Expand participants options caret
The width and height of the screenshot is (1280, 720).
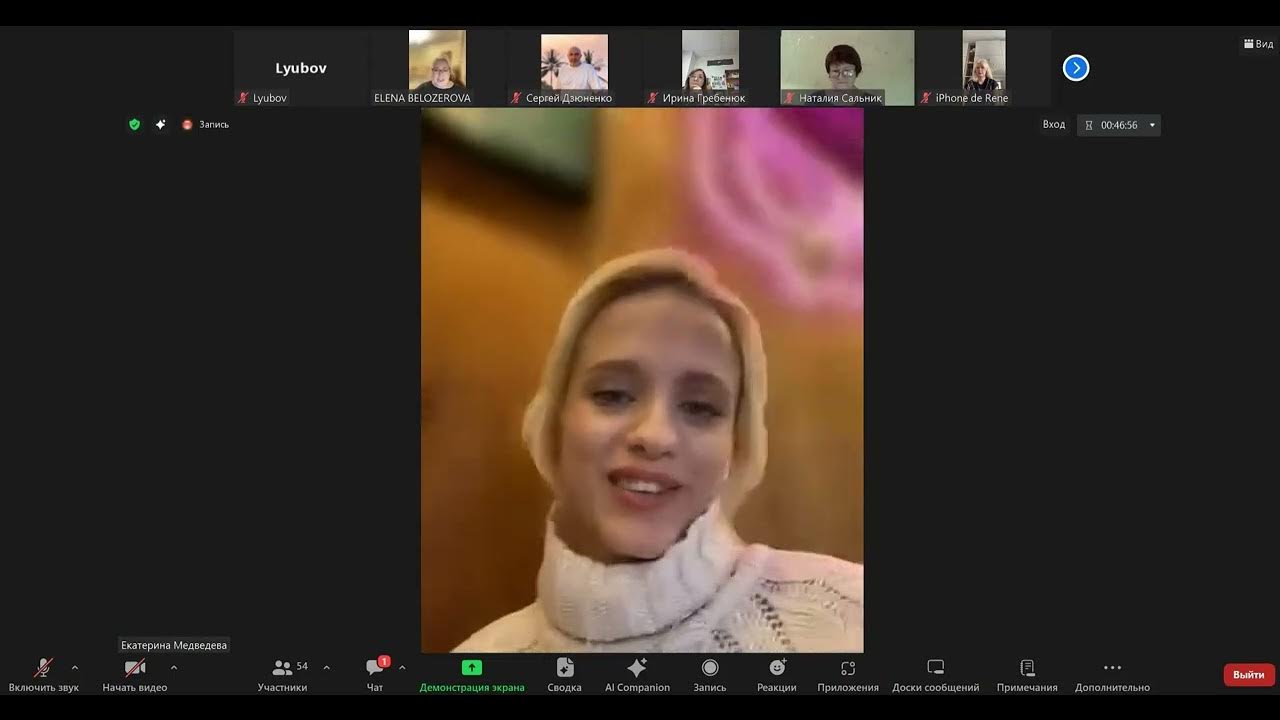click(x=326, y=668)
